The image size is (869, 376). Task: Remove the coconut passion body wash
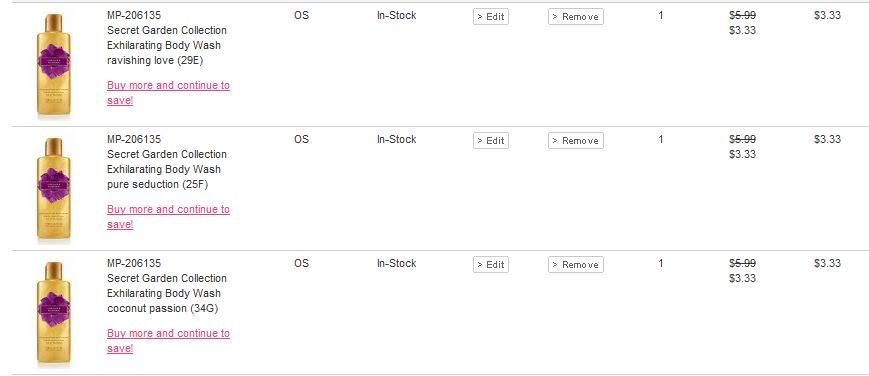click(x=576, y=265)
